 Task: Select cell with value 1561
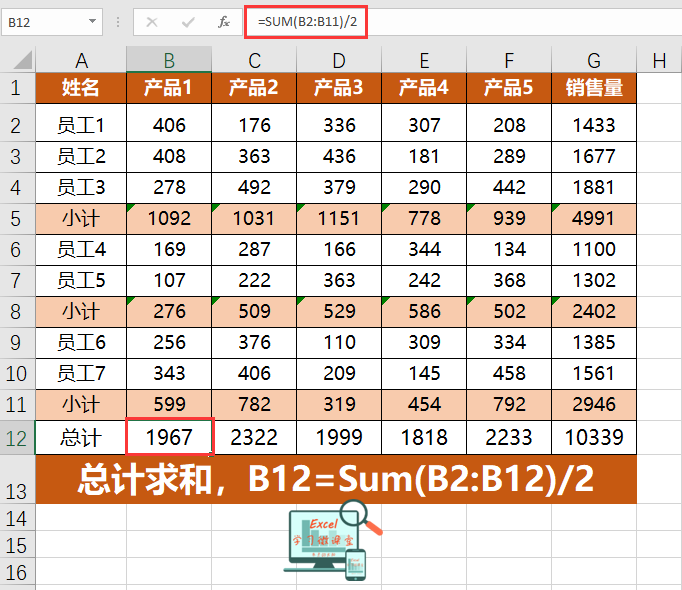tap(594, 374)
